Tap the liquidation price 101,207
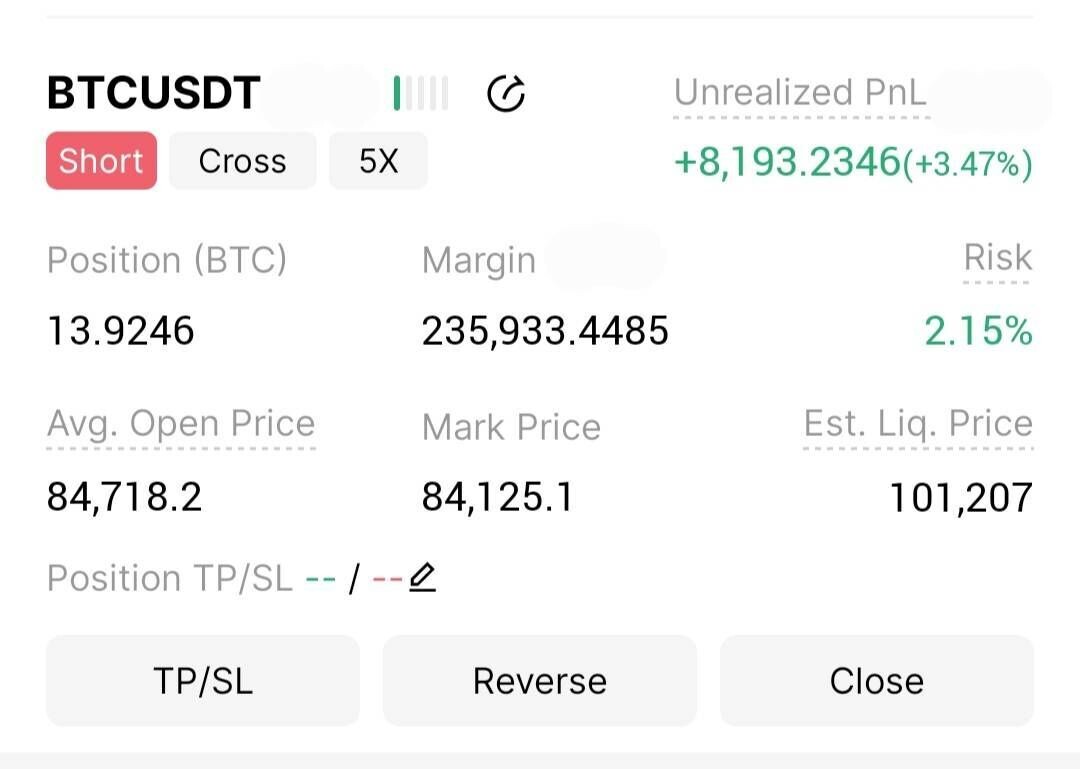The height and width of the screenshot is (769, 1080). point(960,496)
